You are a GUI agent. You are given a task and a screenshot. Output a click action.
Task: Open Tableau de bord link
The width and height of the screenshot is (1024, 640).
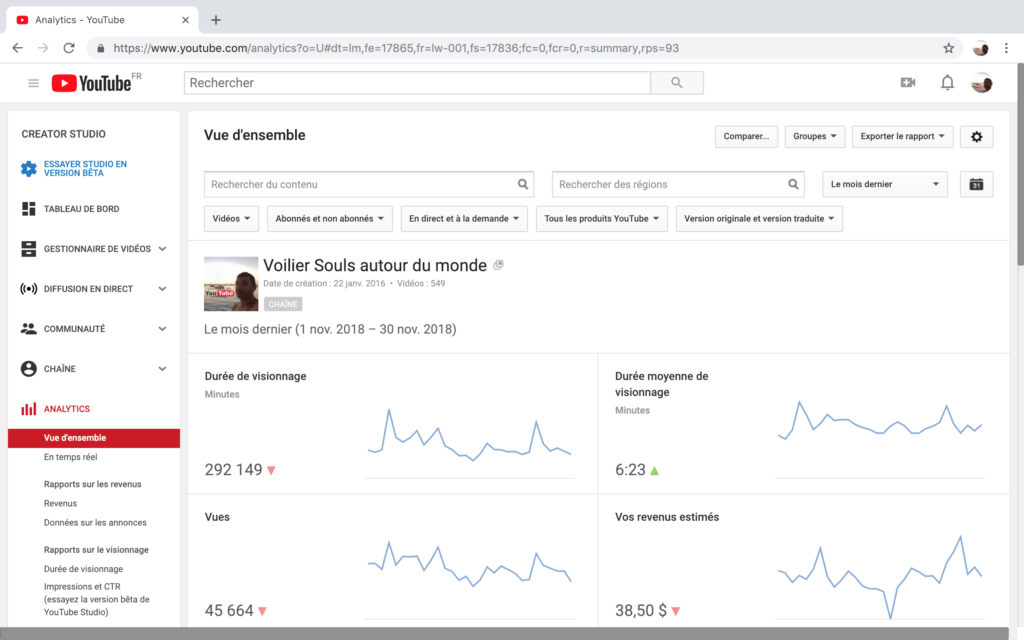(x=82, y=209)
